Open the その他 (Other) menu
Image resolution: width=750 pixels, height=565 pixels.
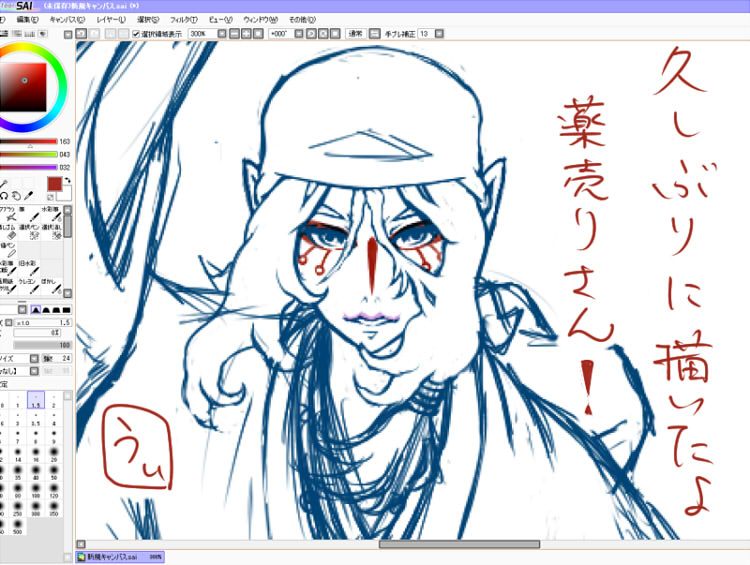click(x=302, y=20)
